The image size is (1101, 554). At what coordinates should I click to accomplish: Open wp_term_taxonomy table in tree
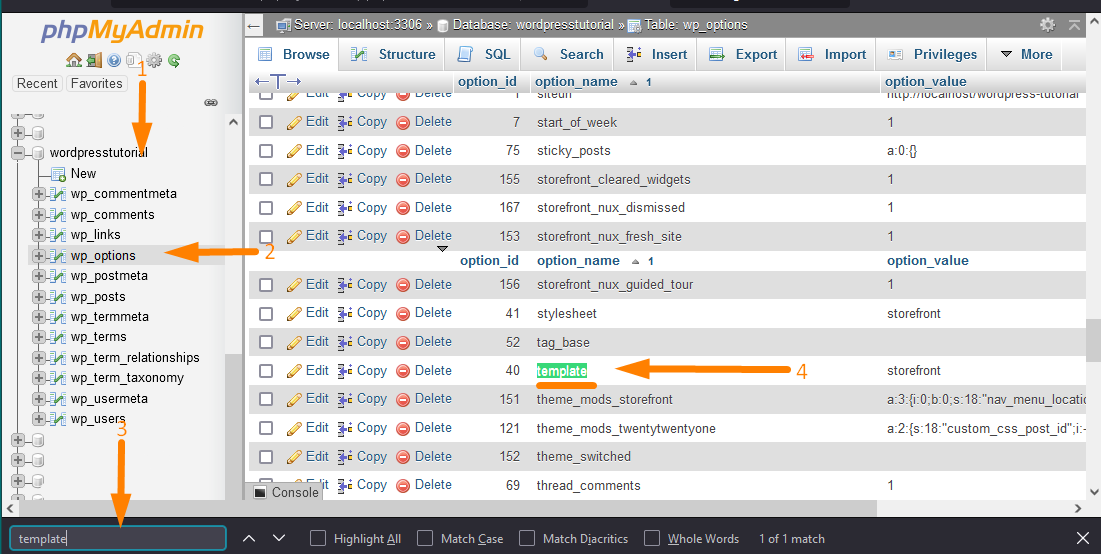(x=127, y=378)
